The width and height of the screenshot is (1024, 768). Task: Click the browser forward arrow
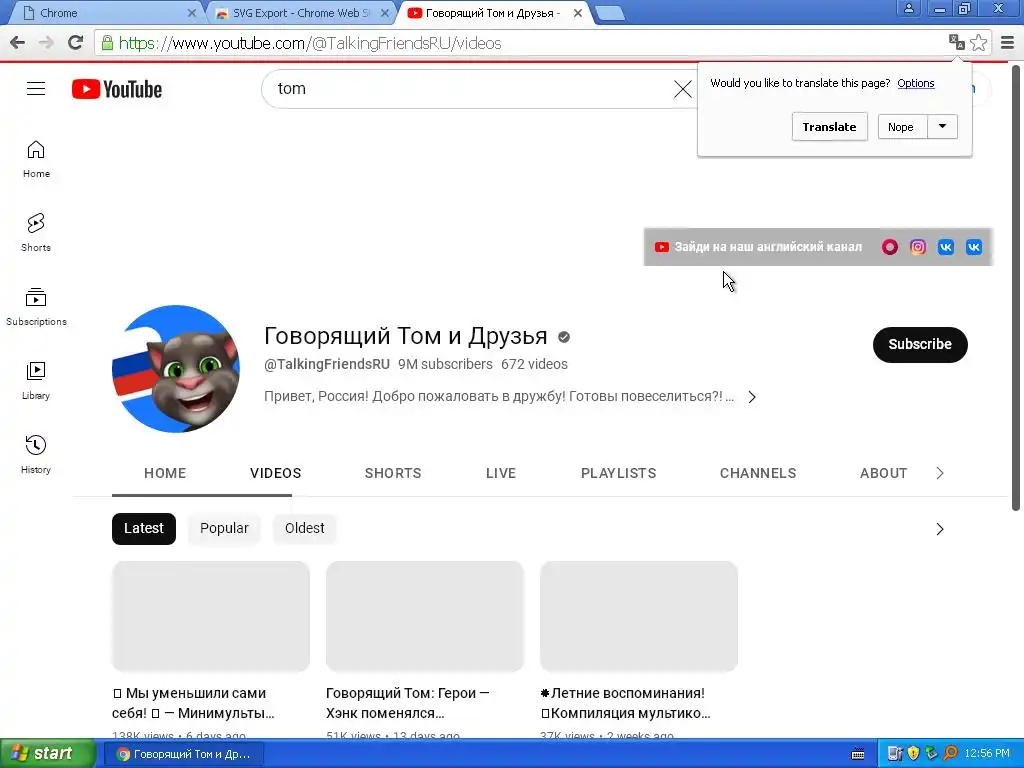46,43
